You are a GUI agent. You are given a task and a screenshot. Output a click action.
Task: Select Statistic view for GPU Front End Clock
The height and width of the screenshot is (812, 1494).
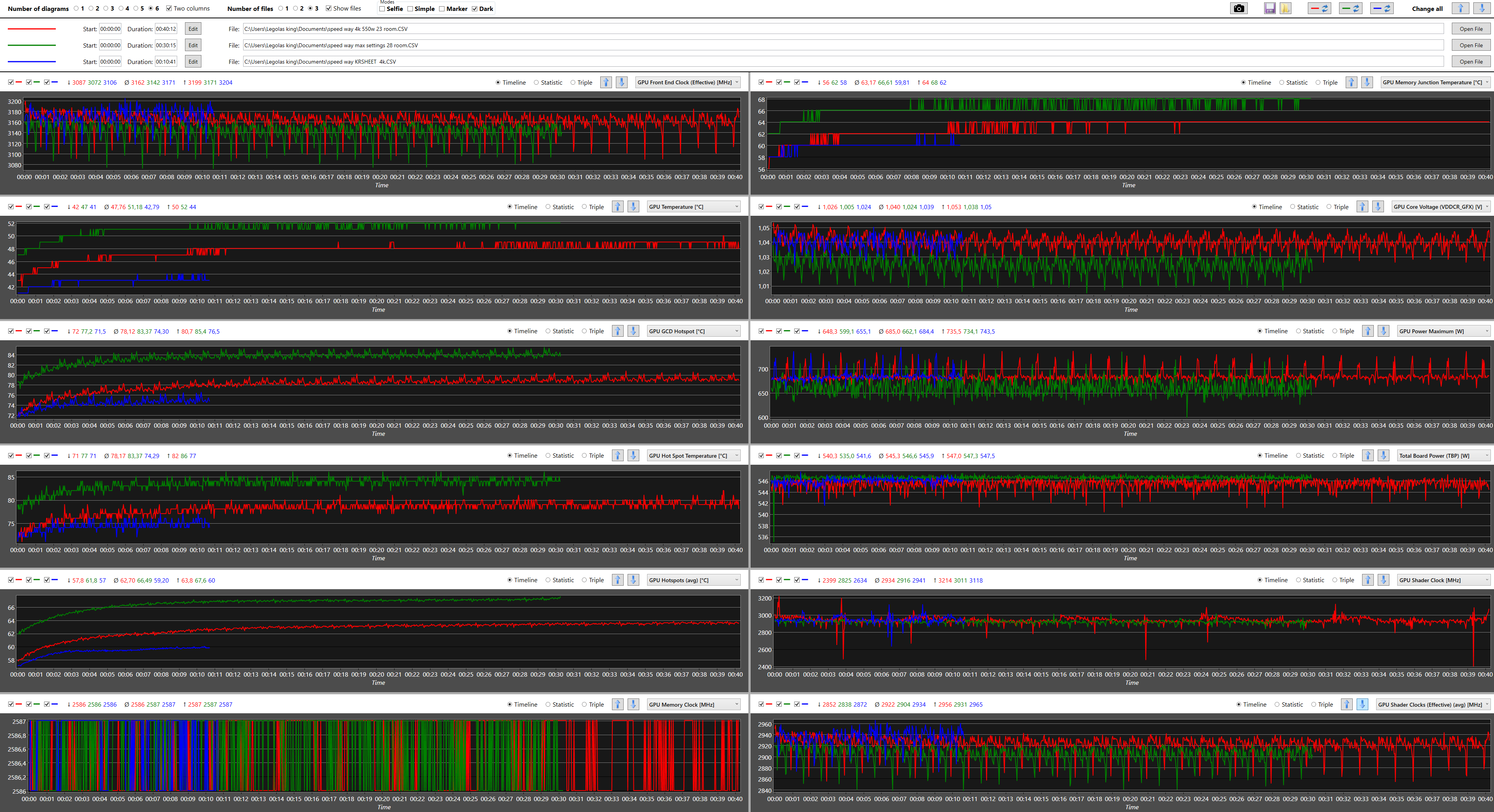(x=537, y=82)
